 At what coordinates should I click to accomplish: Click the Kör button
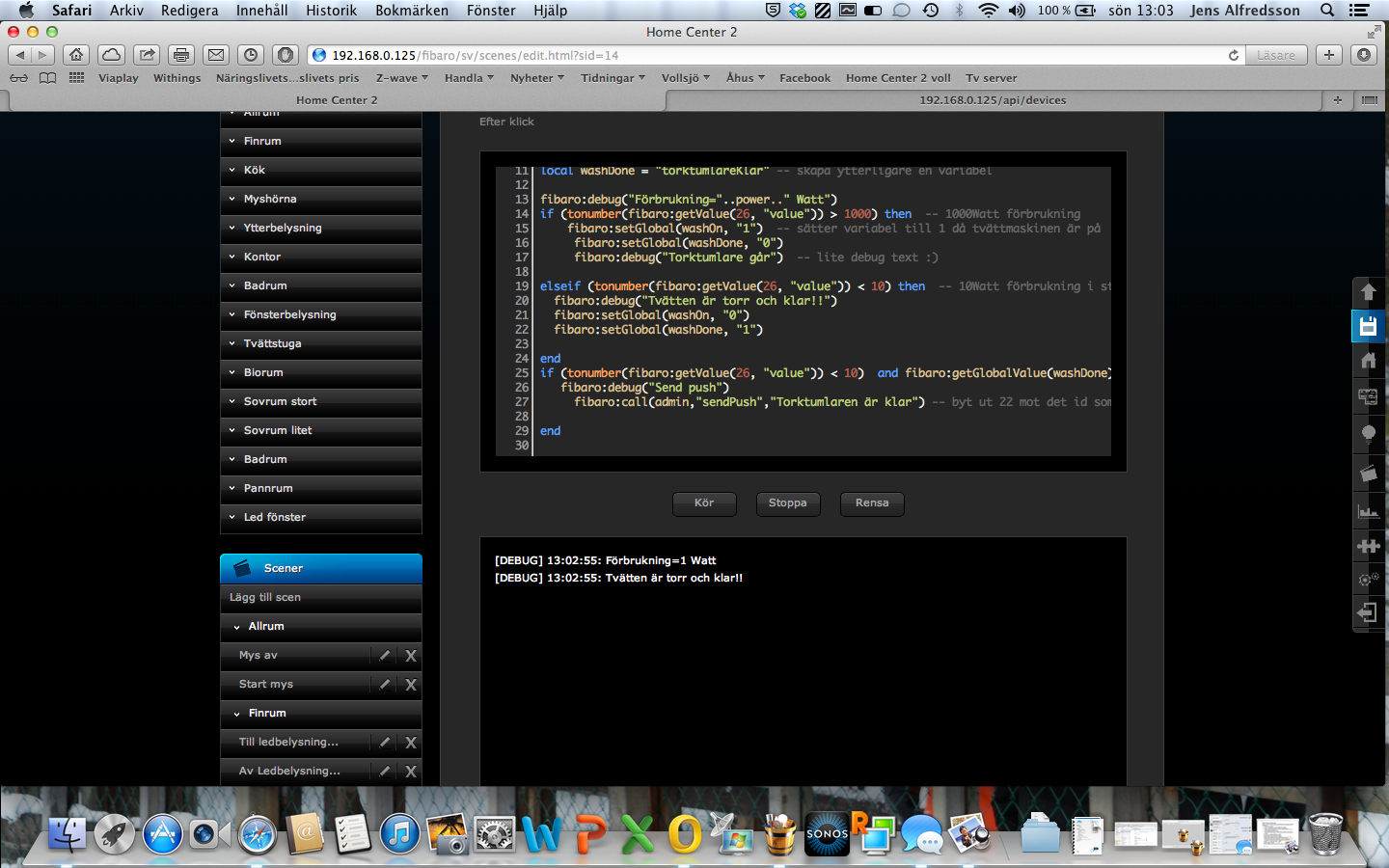click(704, 503)
